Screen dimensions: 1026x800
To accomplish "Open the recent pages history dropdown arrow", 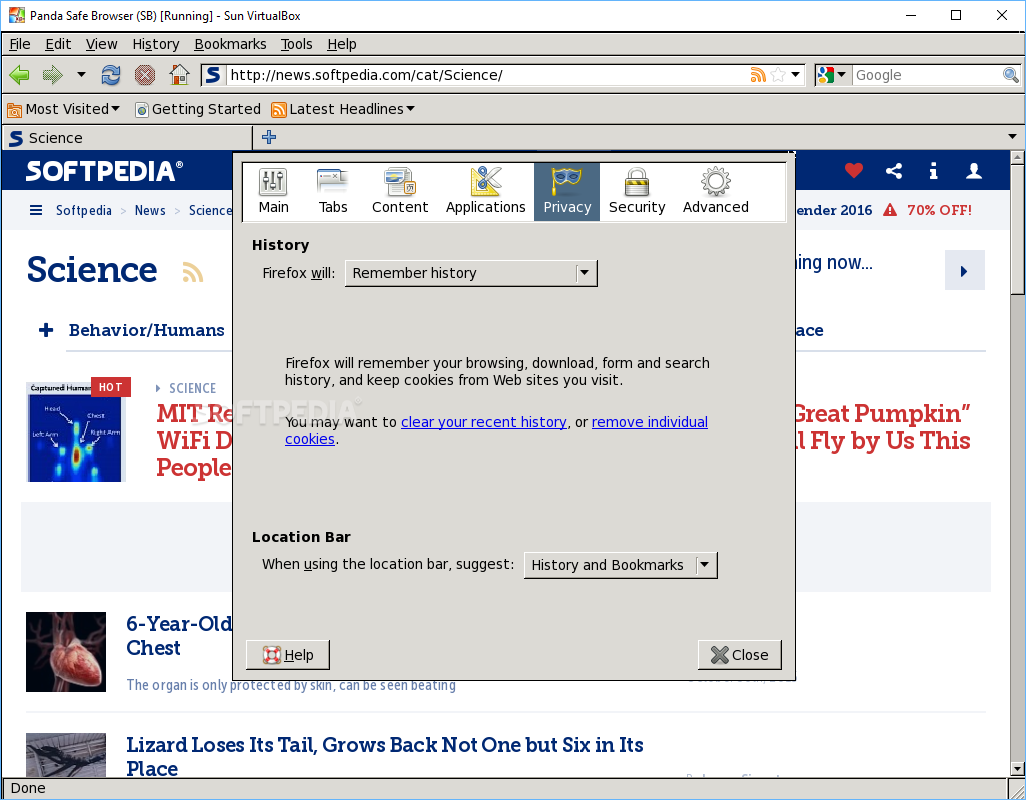I will 81,75.
